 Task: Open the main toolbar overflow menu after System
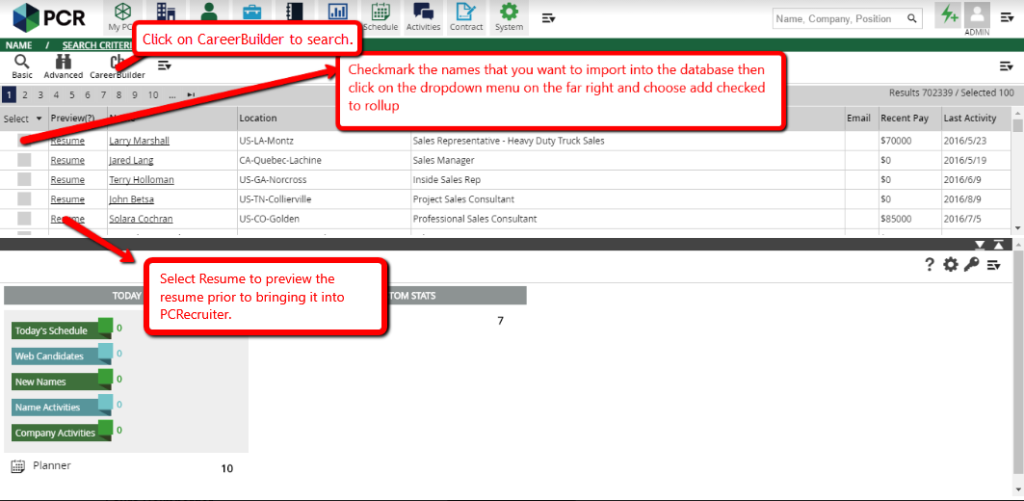549,18
